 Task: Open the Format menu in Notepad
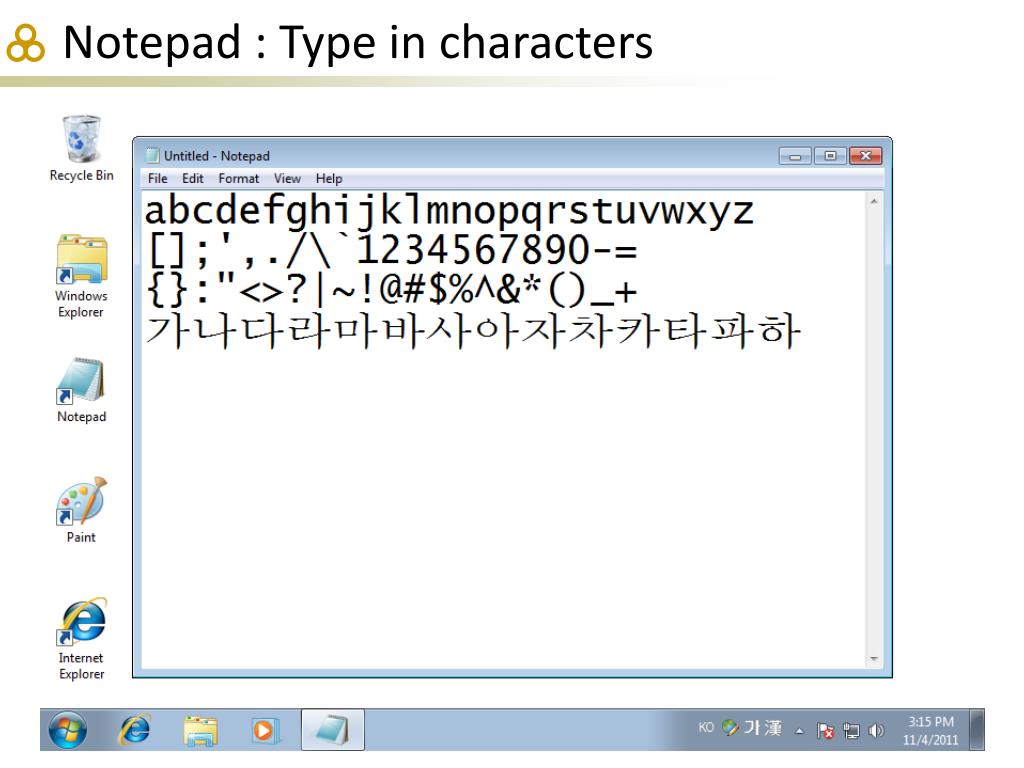coord(238,178)
